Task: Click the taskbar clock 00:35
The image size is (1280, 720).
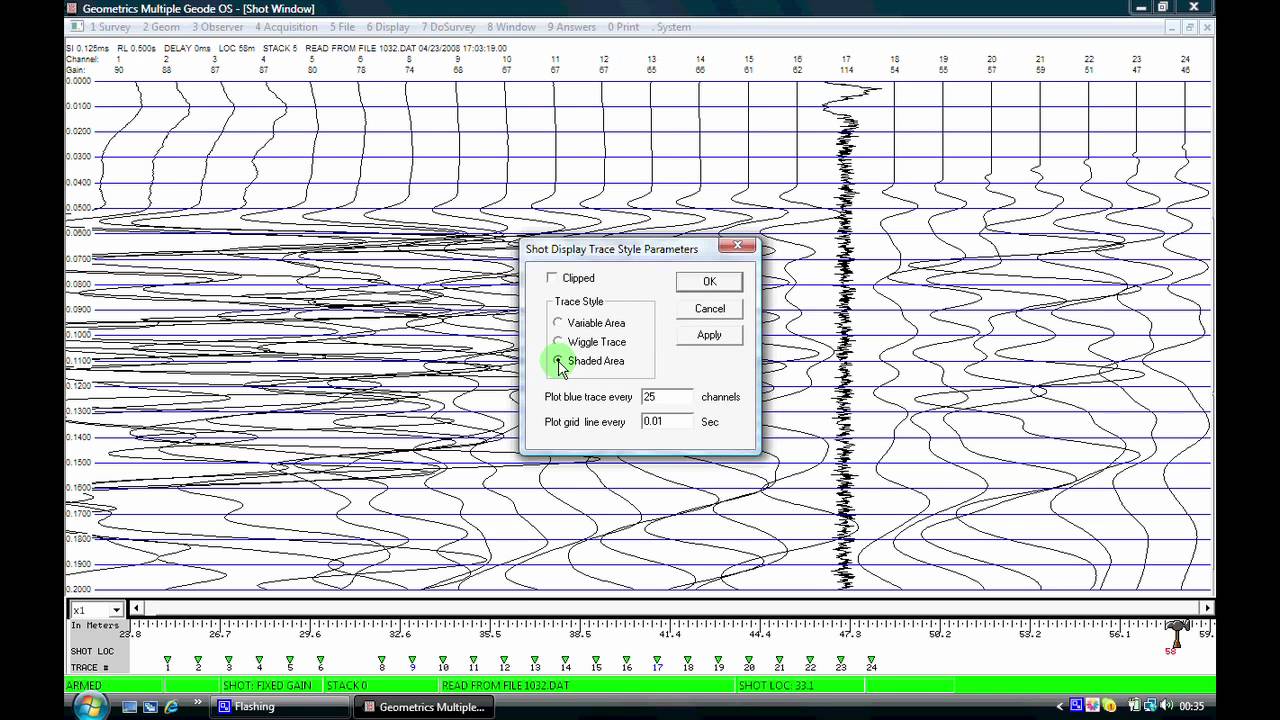Action: pos(1192,707)
